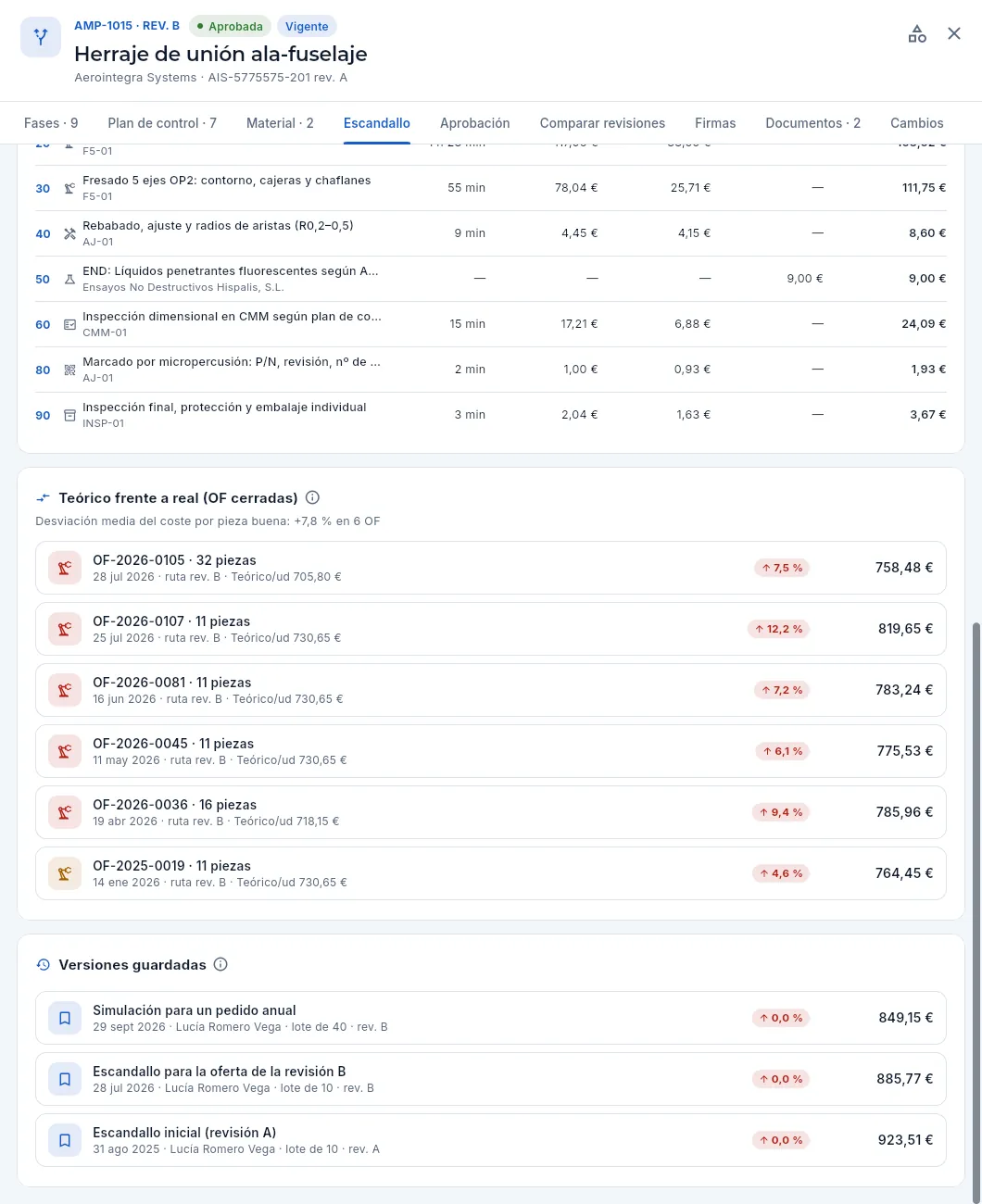982x1204 pixels.
Task: Open the Plan de control tab
Action: 162,123
